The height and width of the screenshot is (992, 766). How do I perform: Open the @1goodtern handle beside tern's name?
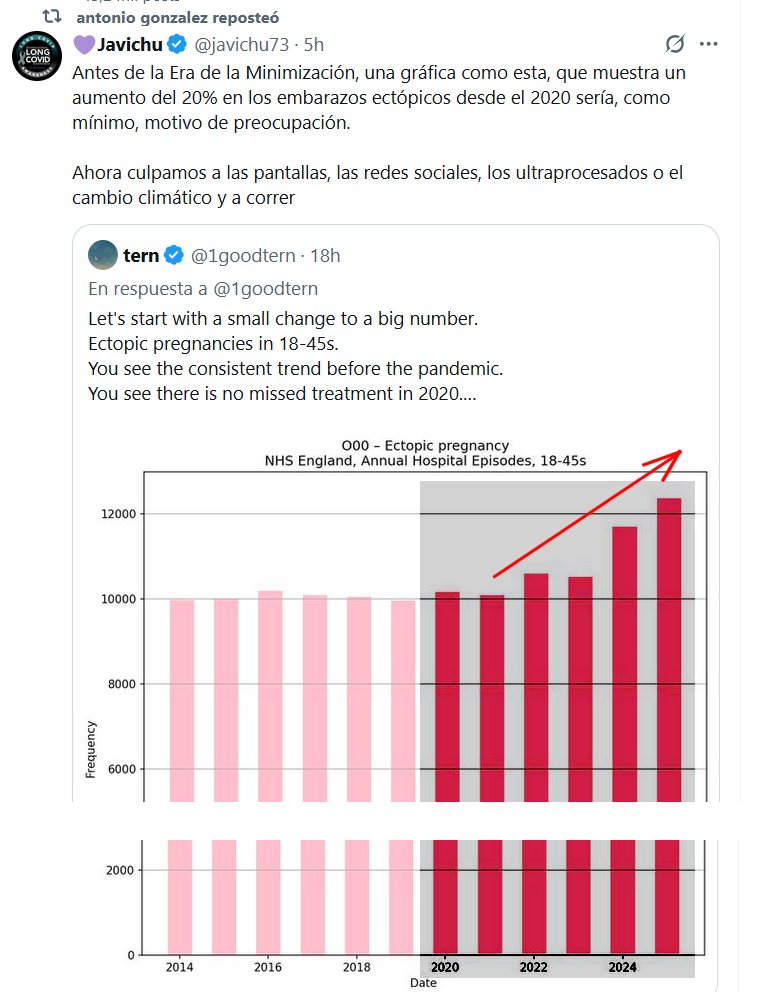(x=243, y=256)
